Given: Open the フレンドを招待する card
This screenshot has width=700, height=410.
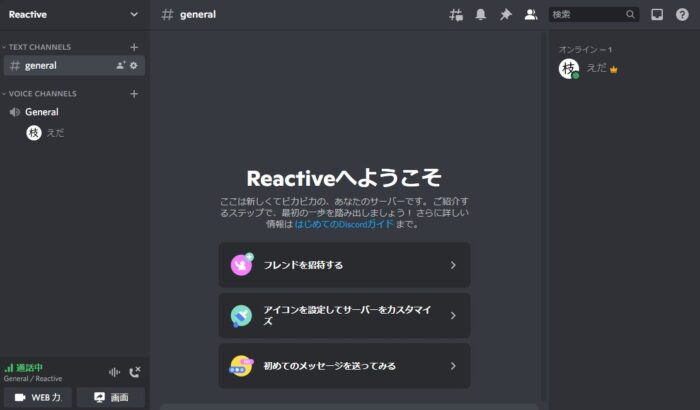Looking at the screenshot, I should coord(344,265).
